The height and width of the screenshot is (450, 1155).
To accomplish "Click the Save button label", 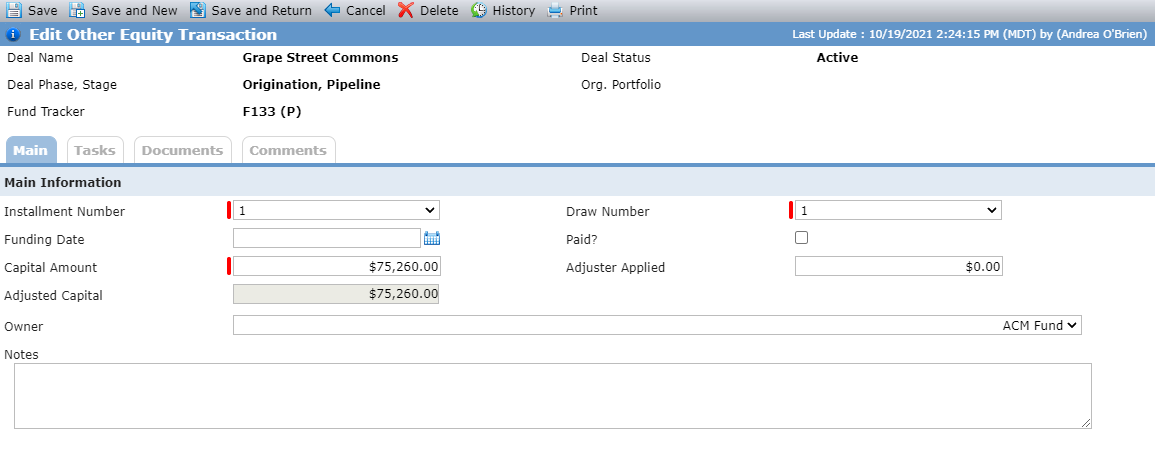I will click(43, 11).
